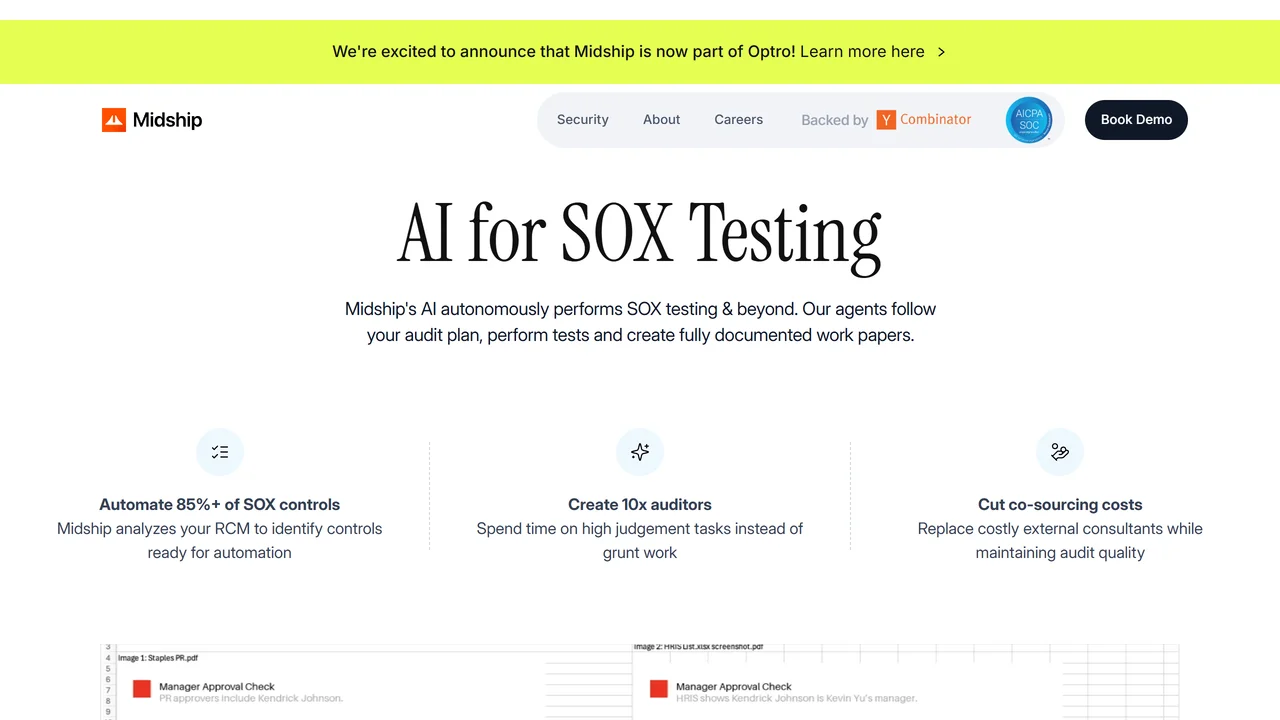Image resolution: width=1280 pixels, height=720 pixels.
Task: Click the red square beside HRIS approval check
Action: coord(659,689)
